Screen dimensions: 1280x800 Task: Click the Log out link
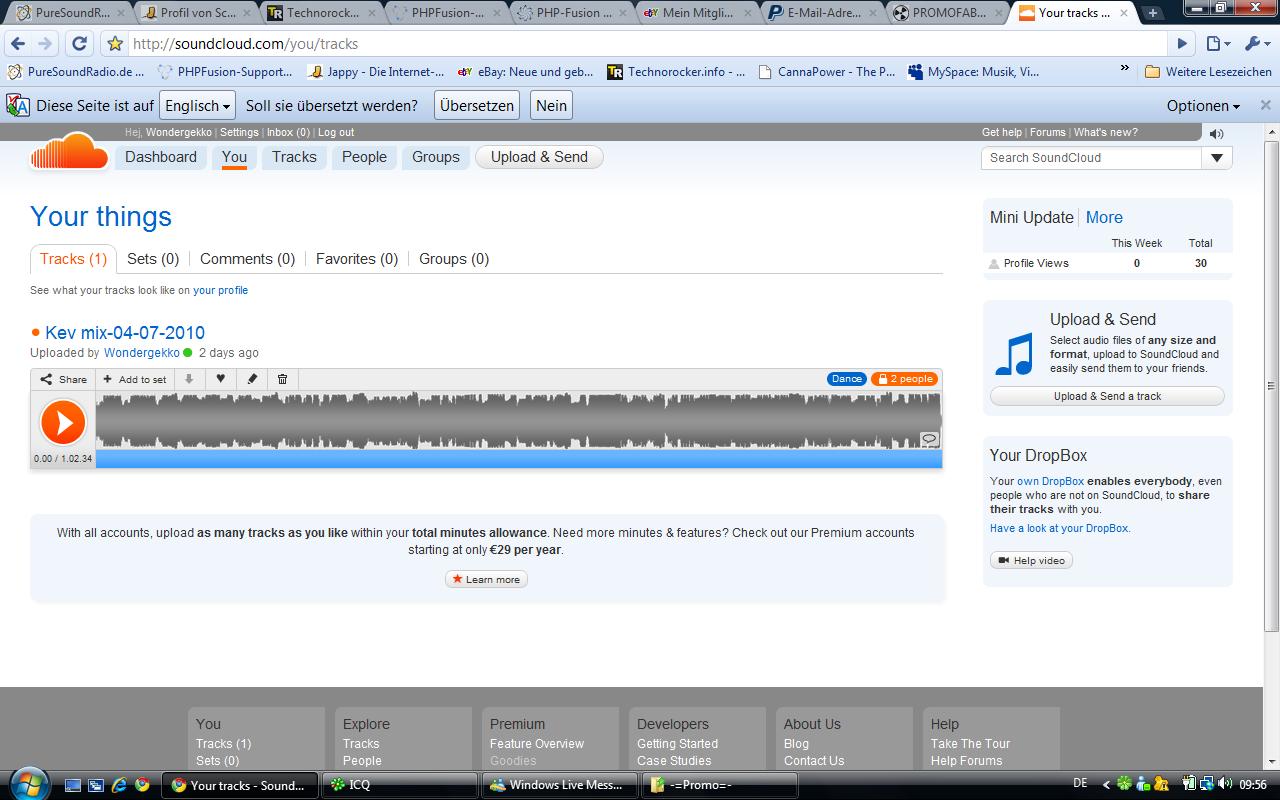336,132
